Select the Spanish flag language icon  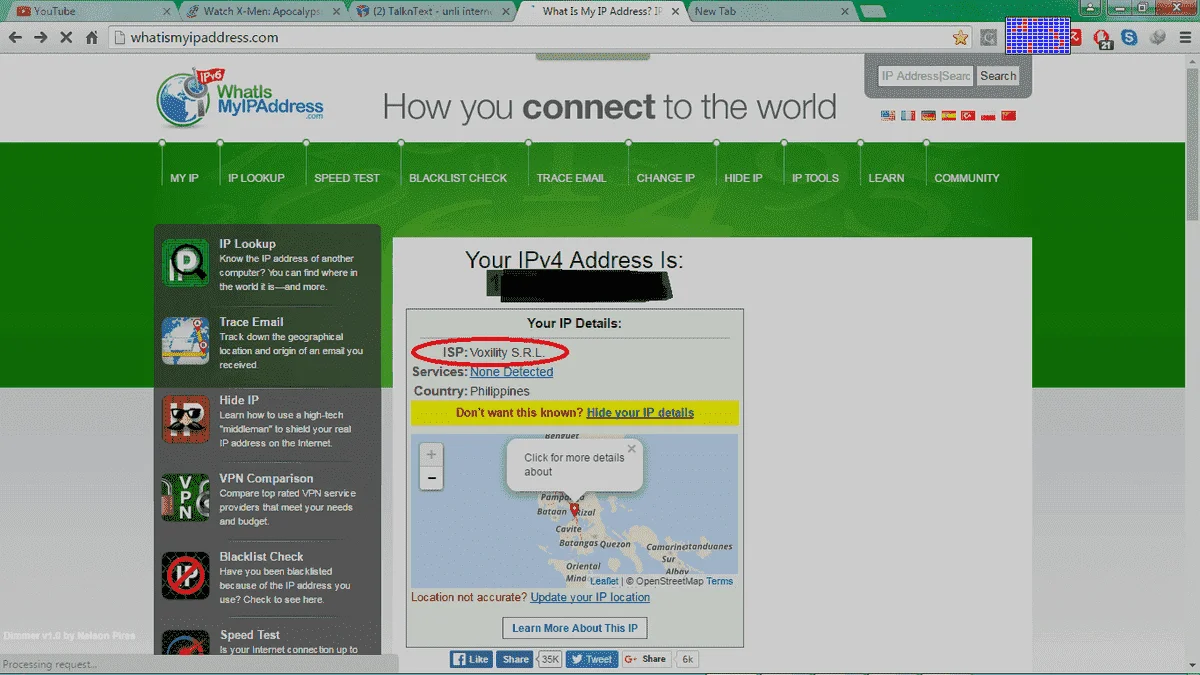pyautogui.click(x=948, y=116)
